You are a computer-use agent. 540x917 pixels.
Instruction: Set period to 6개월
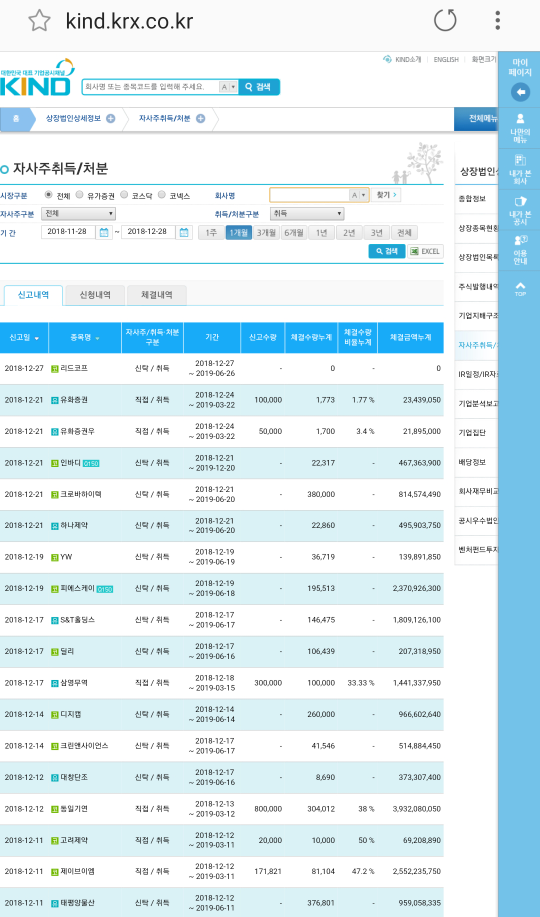[x=294, y=233]
